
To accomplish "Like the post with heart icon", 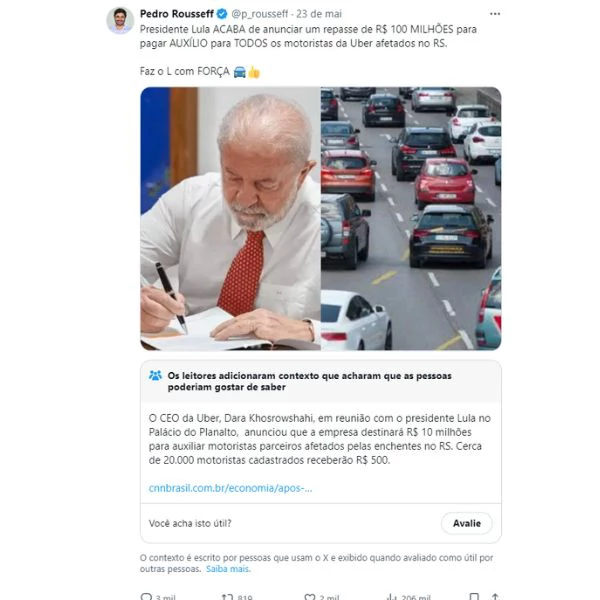I will (x=310, y=596).
